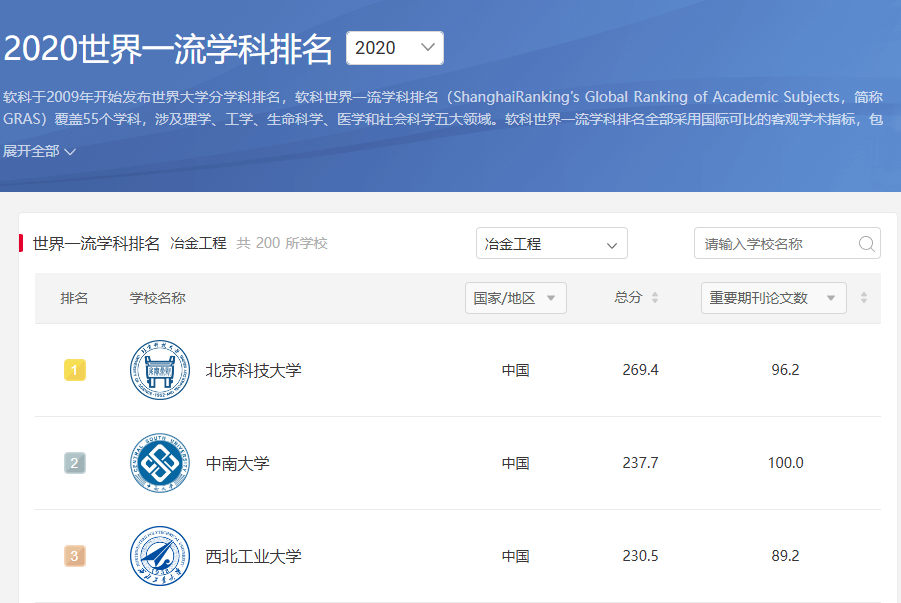Click the 共 200 所学校 count text
Image resolution: width=901 pixels, height=603 pixels.
click(x=282, y=243)
